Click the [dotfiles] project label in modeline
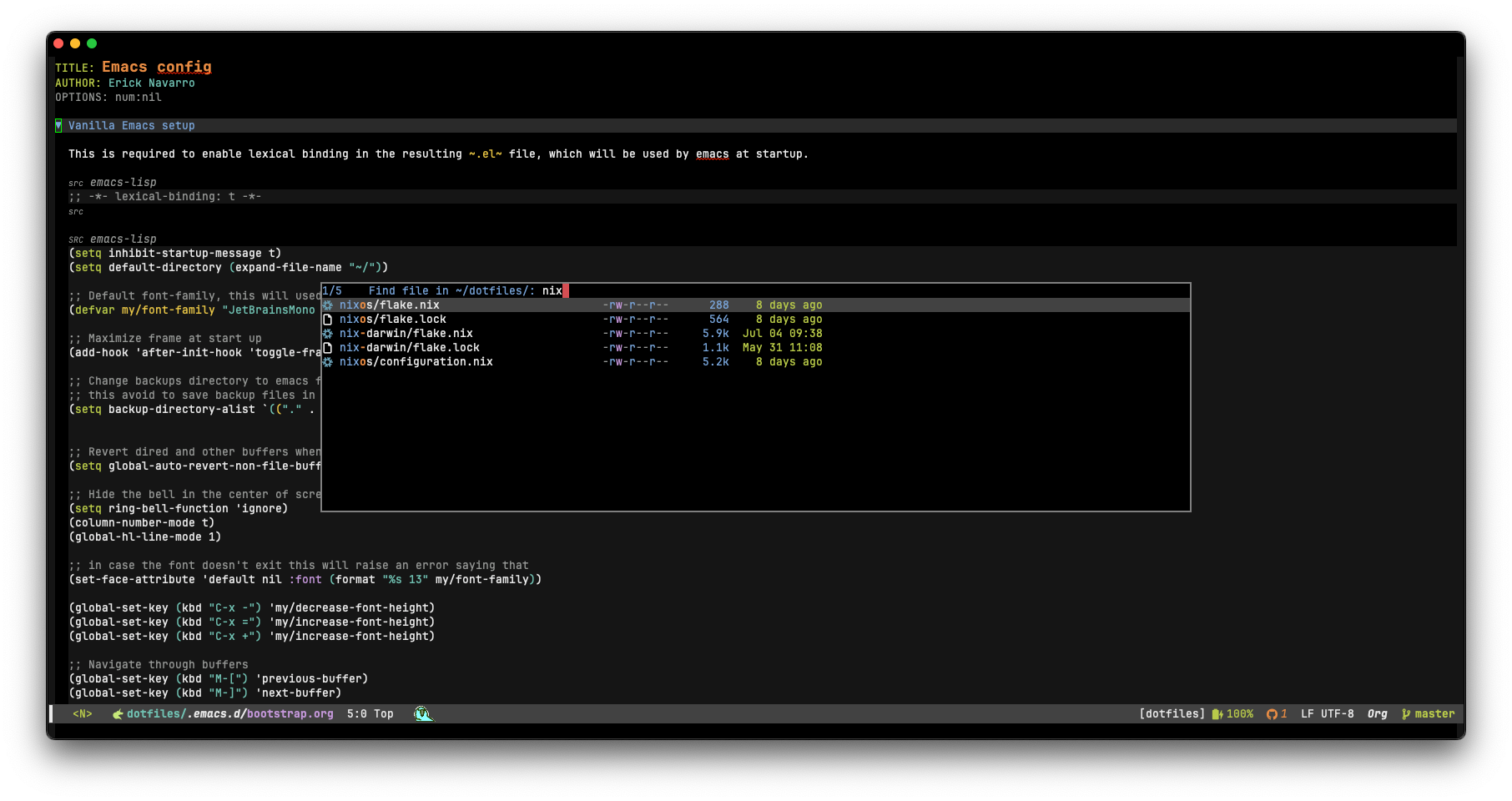The height and width of the screenshot is (801, 1512). pyautogui.click(x=1172, y=714)
